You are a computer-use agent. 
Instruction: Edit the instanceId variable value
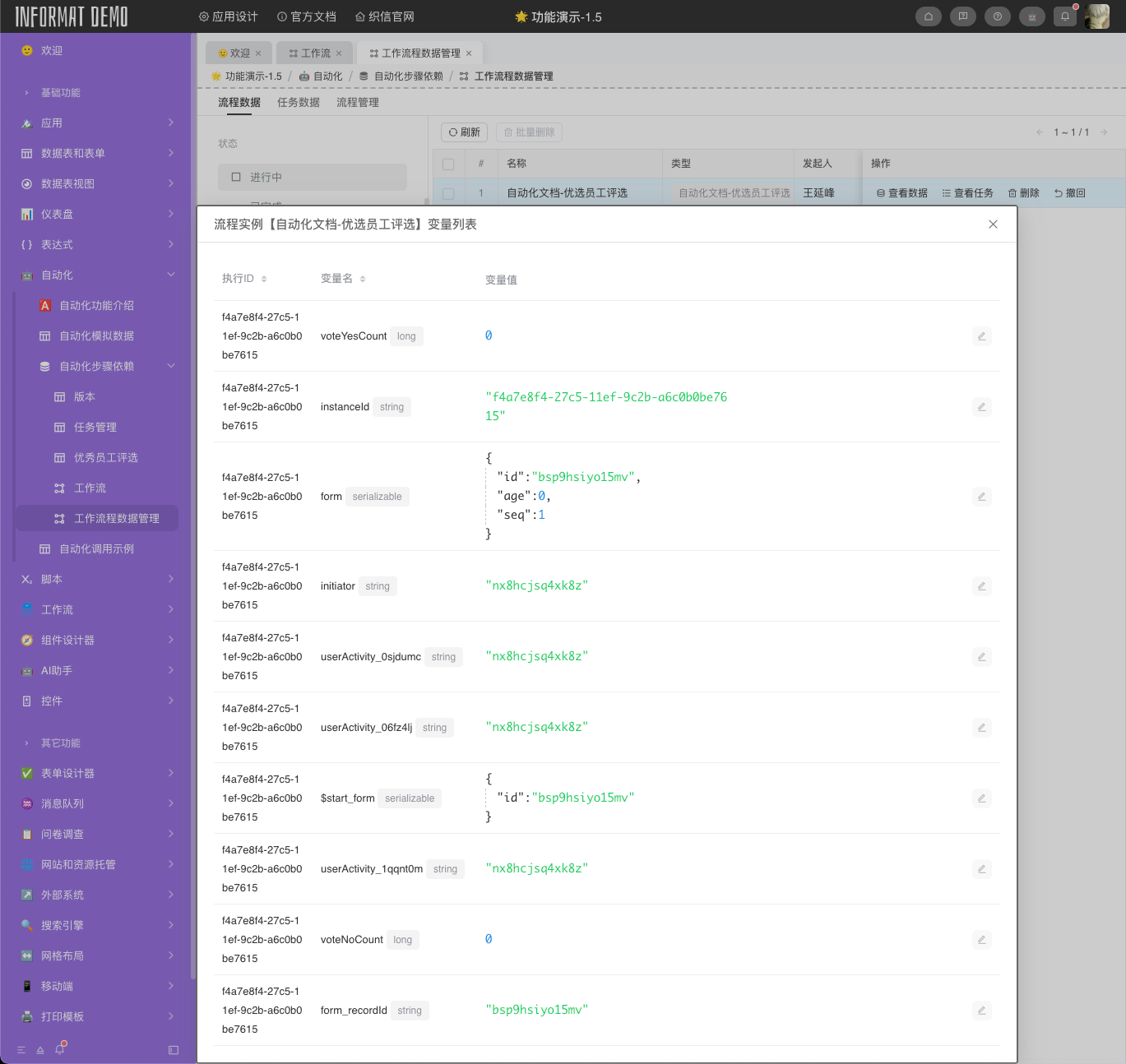[x=981, y=407]
